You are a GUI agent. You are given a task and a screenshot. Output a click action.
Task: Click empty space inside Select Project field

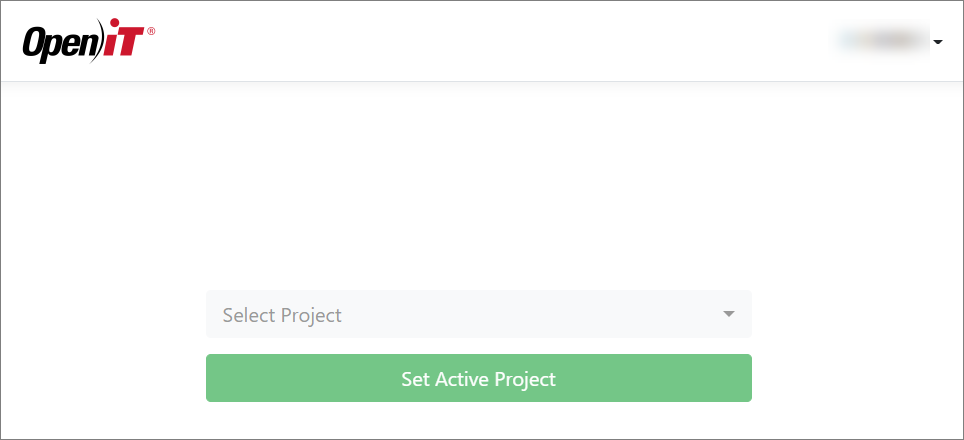(530, 314)
